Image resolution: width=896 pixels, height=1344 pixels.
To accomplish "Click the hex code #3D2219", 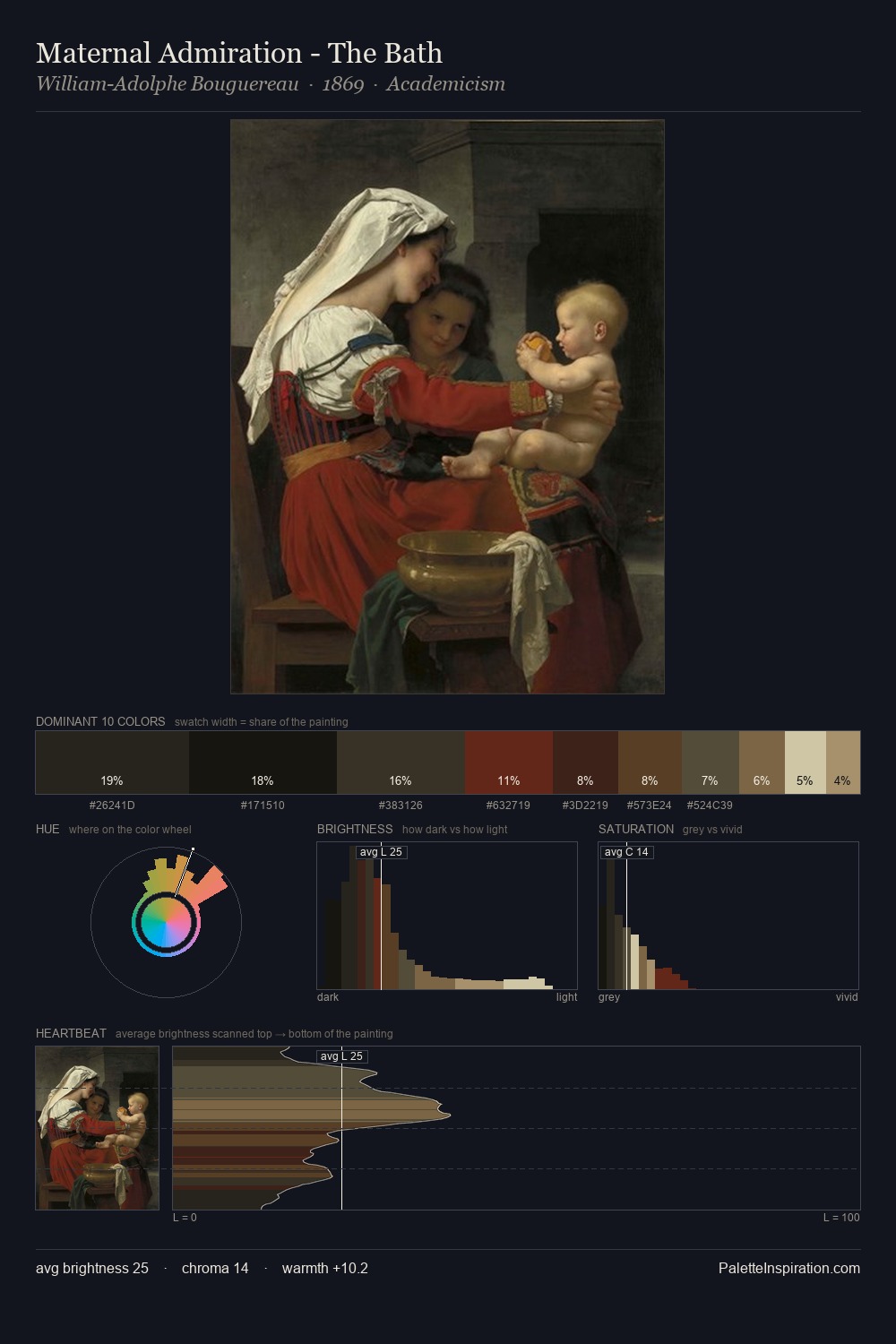I will tap(585, 806).
